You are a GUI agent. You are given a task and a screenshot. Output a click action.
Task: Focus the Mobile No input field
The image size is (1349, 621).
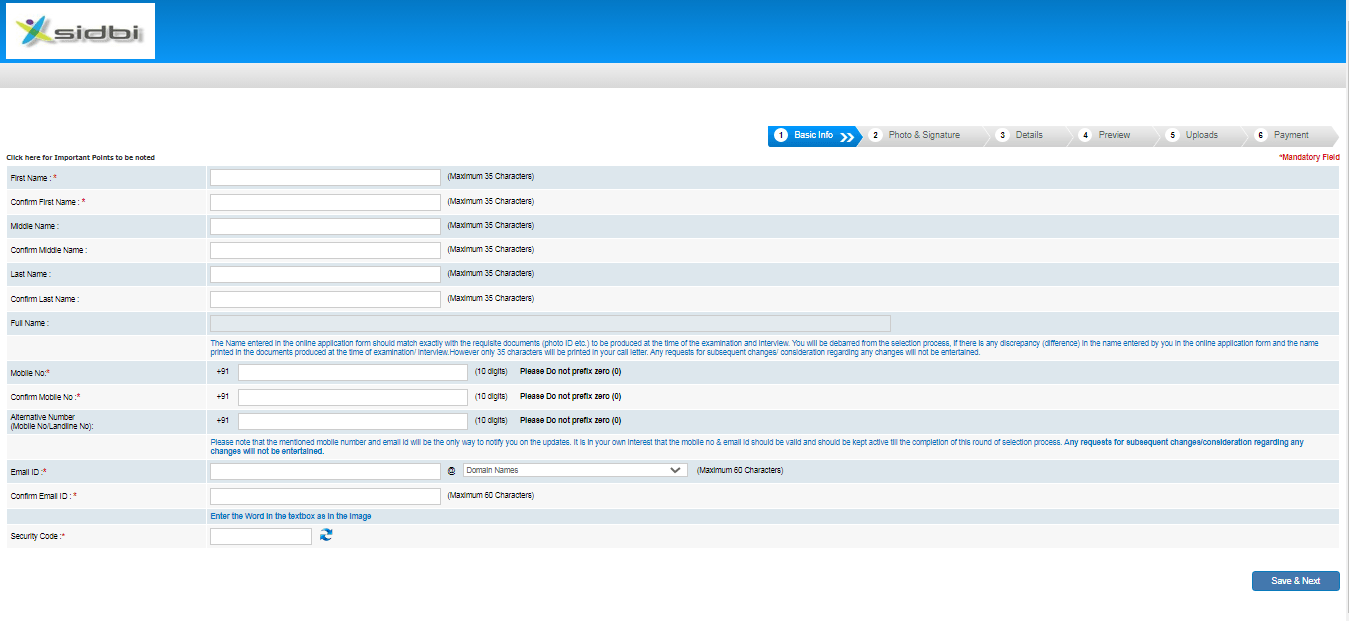click(352, 372)
